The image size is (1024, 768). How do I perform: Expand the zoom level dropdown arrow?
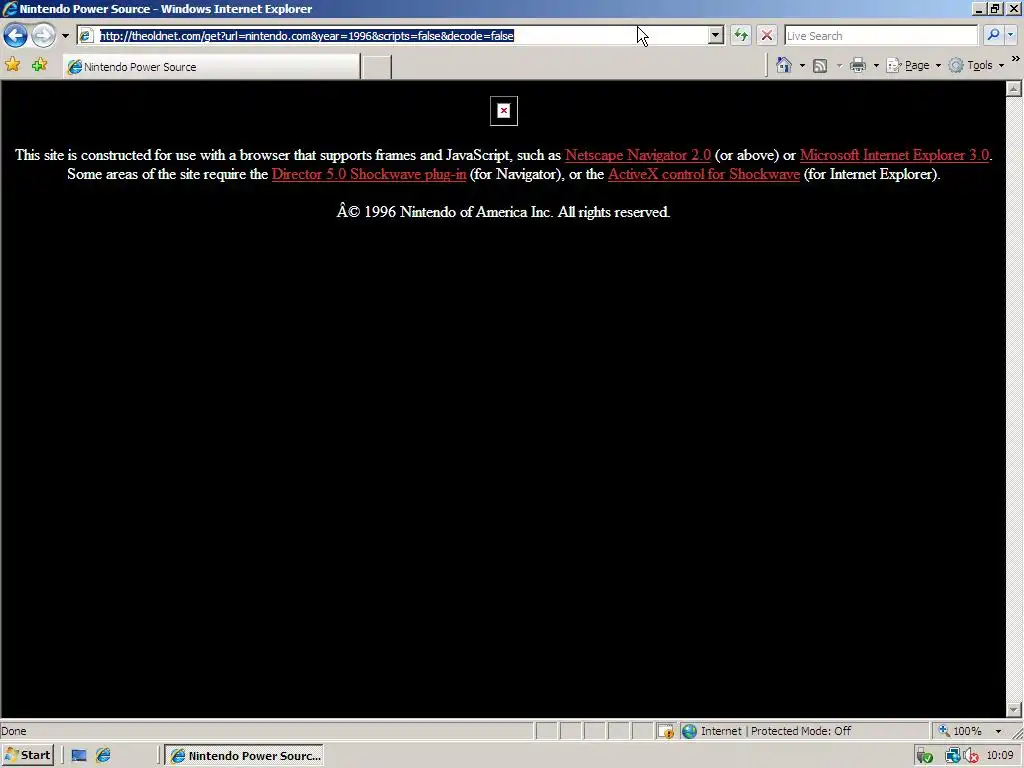point(998,731)
